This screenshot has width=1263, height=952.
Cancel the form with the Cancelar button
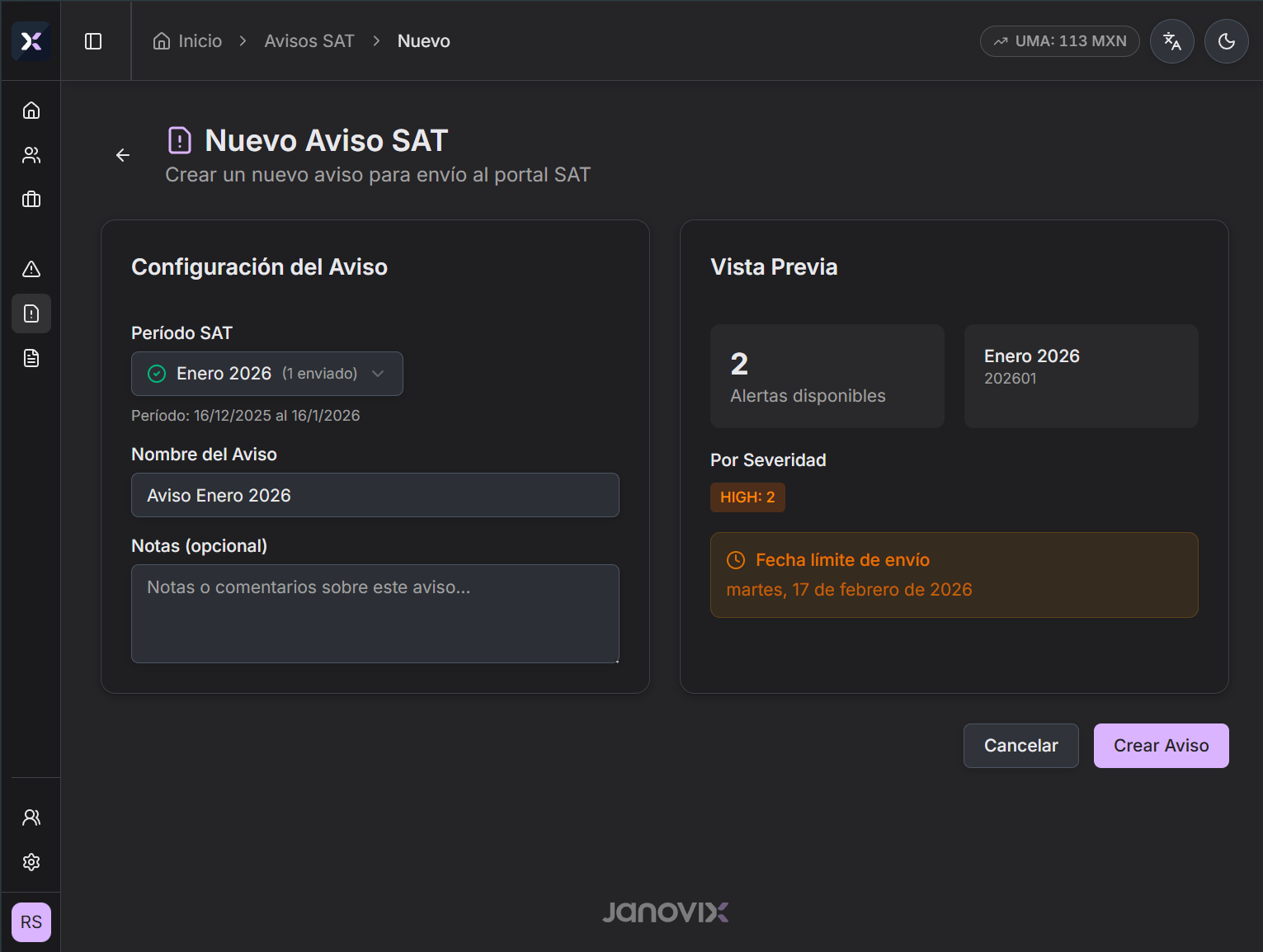[x=1020, y=745]
